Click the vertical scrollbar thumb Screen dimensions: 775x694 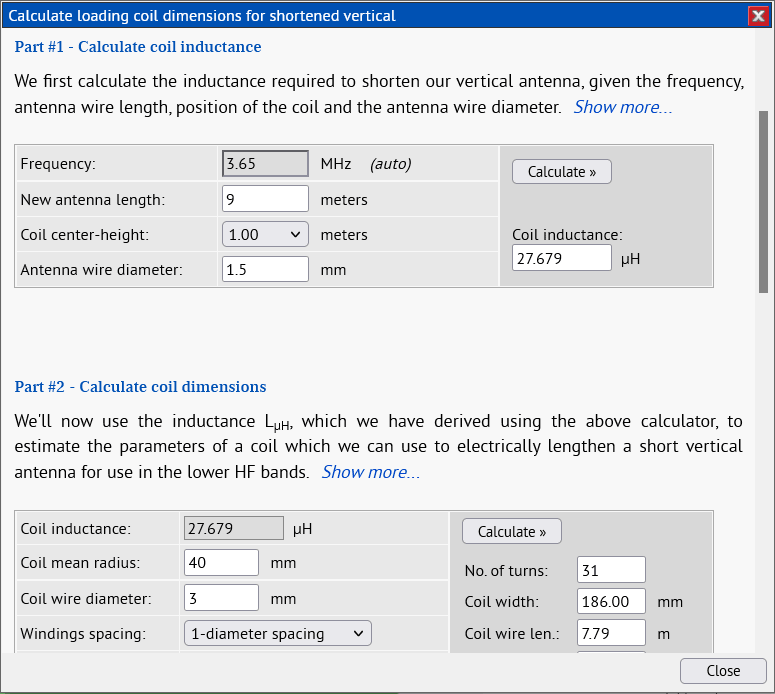point(763,200)
